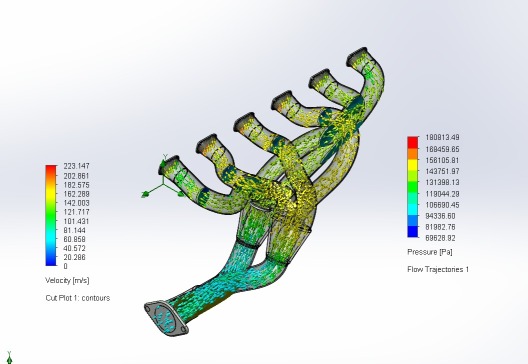Click the velocity legend value 182.575
Image resolution: width=528 pixels, height=364 pixels.
[76, 185]
